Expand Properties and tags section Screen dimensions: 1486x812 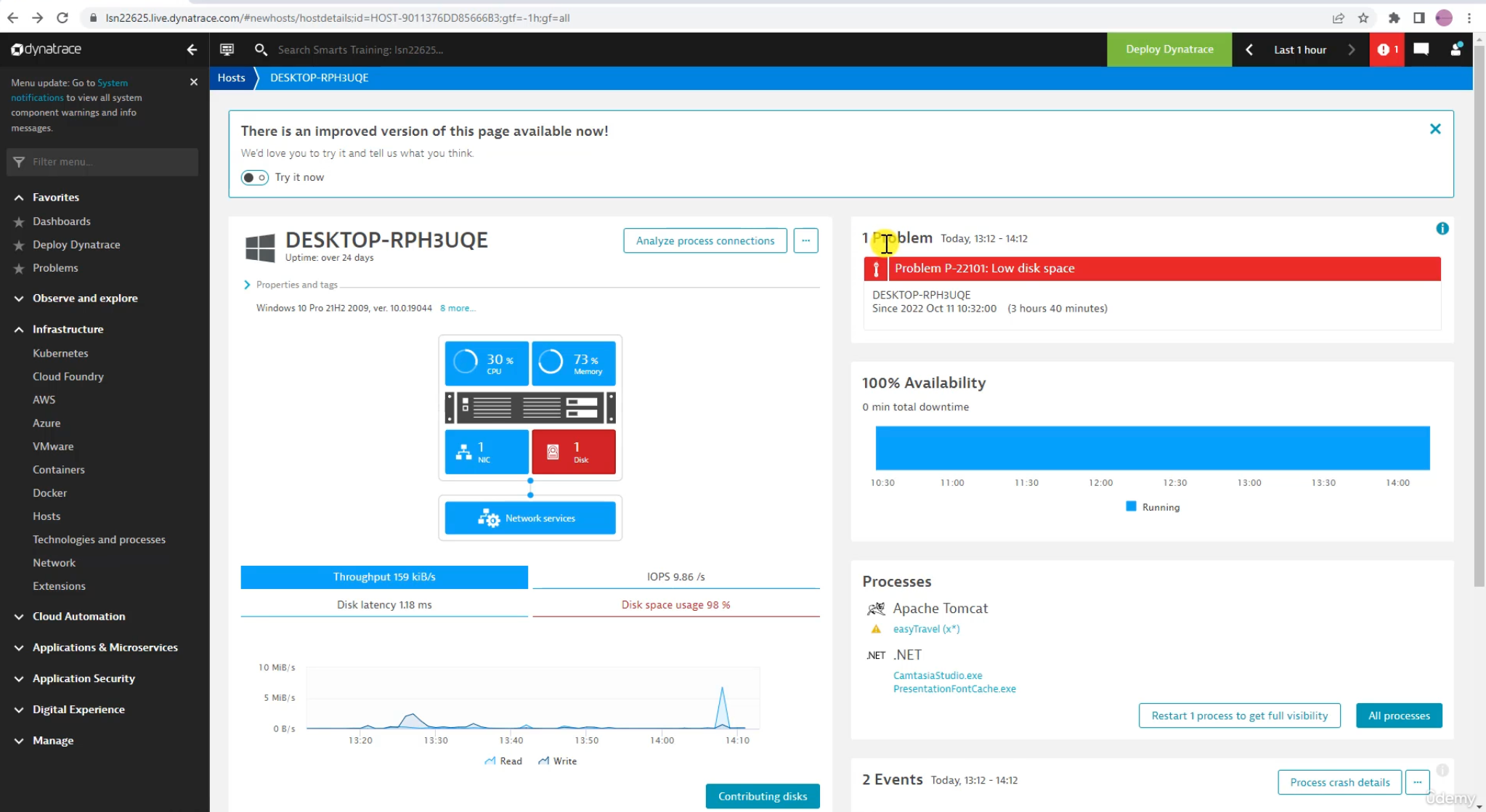pos(291,285)
